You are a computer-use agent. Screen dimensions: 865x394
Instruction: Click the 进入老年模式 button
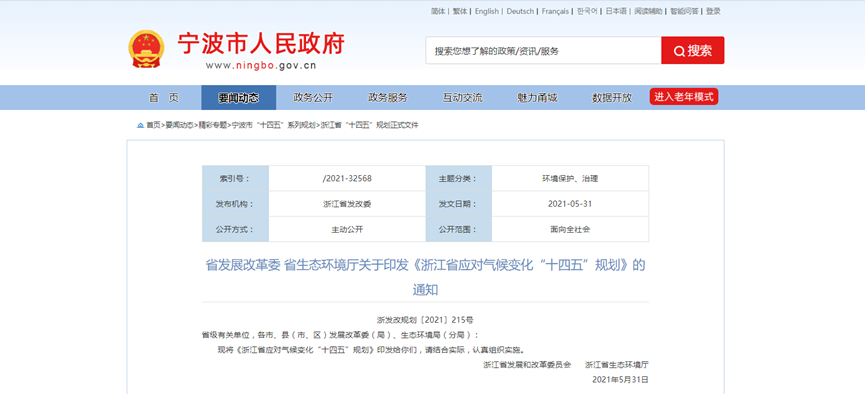(684, 97)
